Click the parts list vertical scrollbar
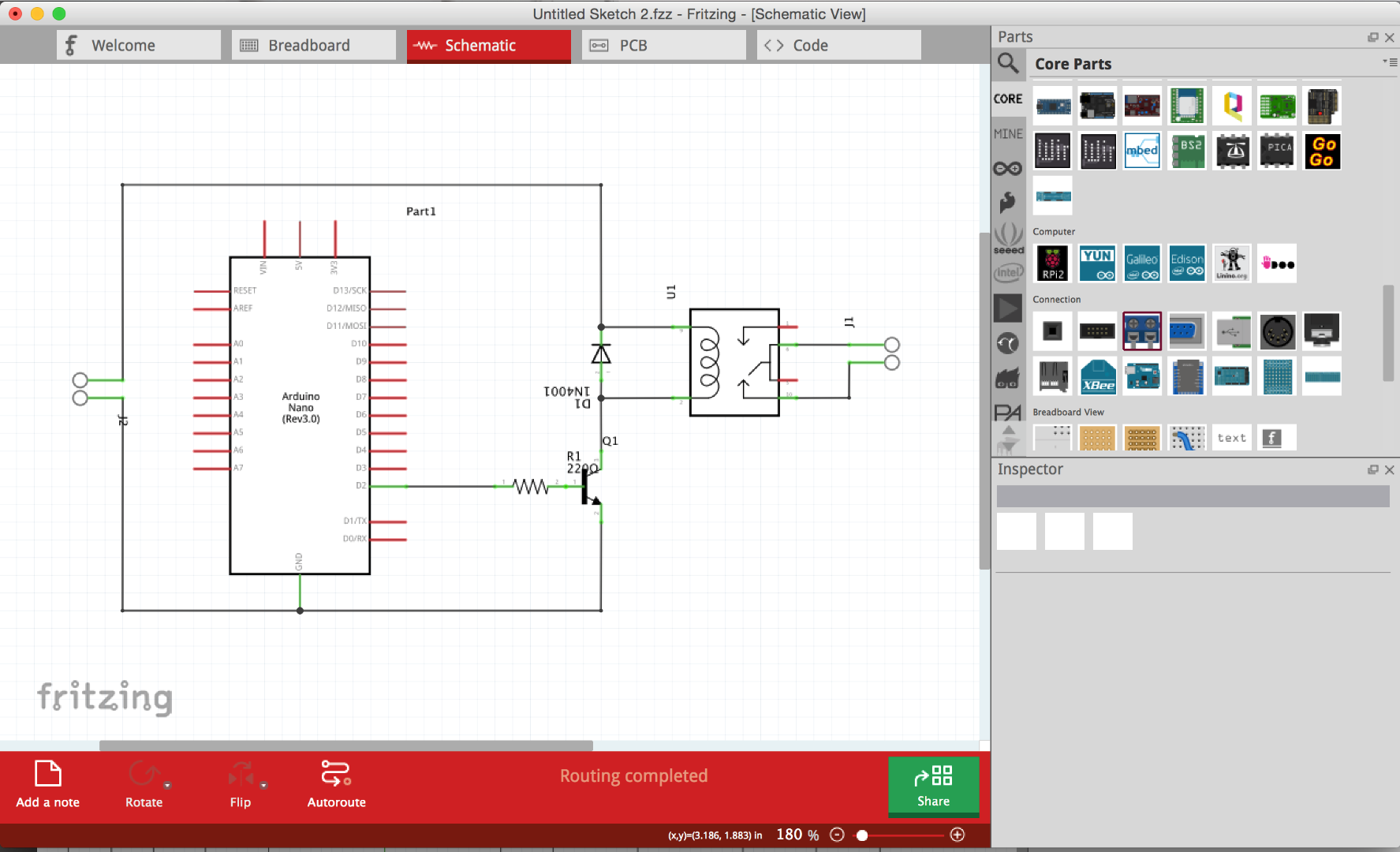The image size is (1400, 852). point(1389,333)
